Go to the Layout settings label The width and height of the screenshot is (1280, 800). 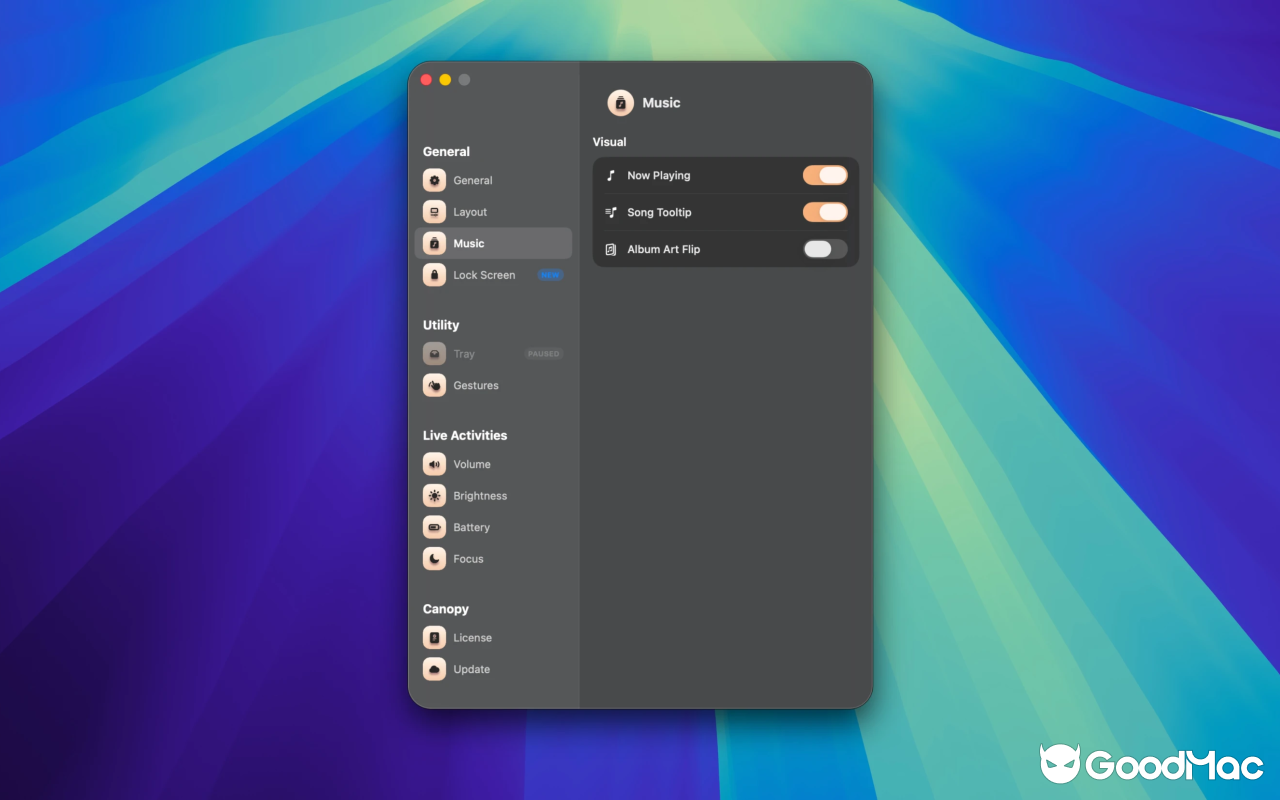(x=470, y=212)
